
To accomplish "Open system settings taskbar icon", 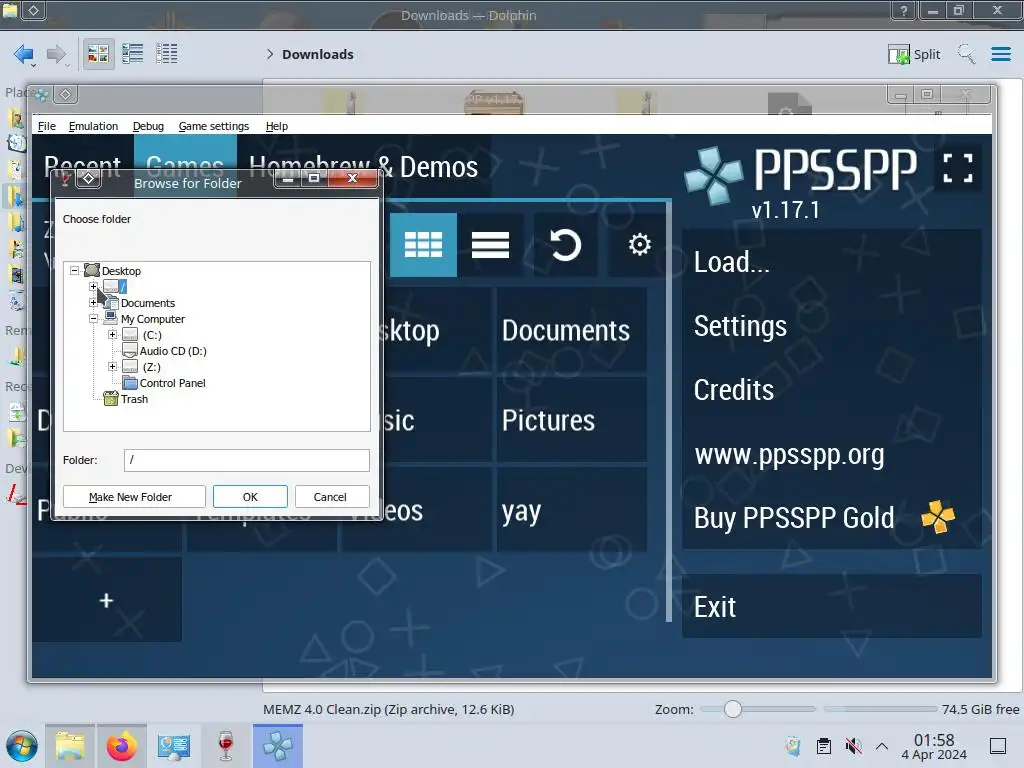I will click(x=173, y=746).
